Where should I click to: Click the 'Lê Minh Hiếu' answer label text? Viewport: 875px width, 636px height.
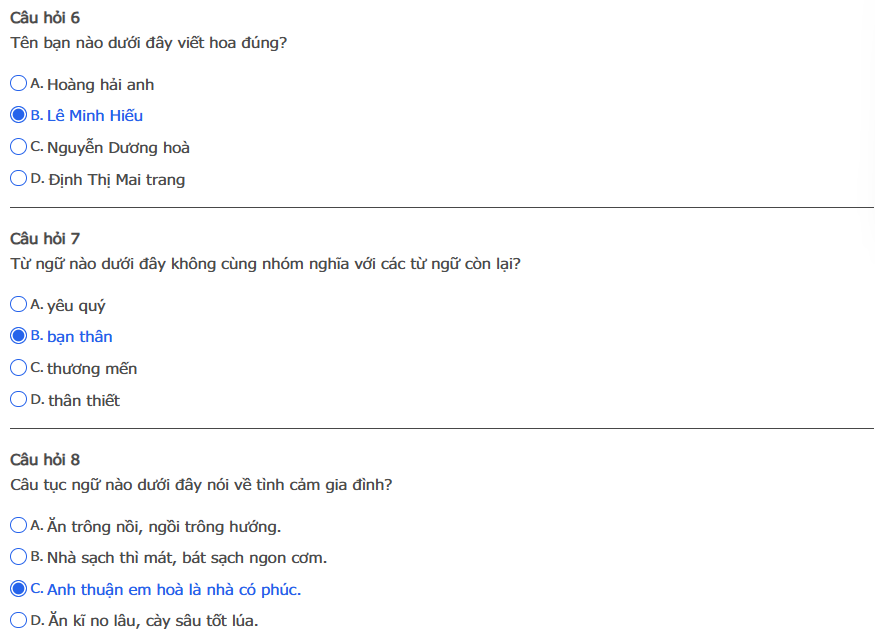(x=95, y=116)
